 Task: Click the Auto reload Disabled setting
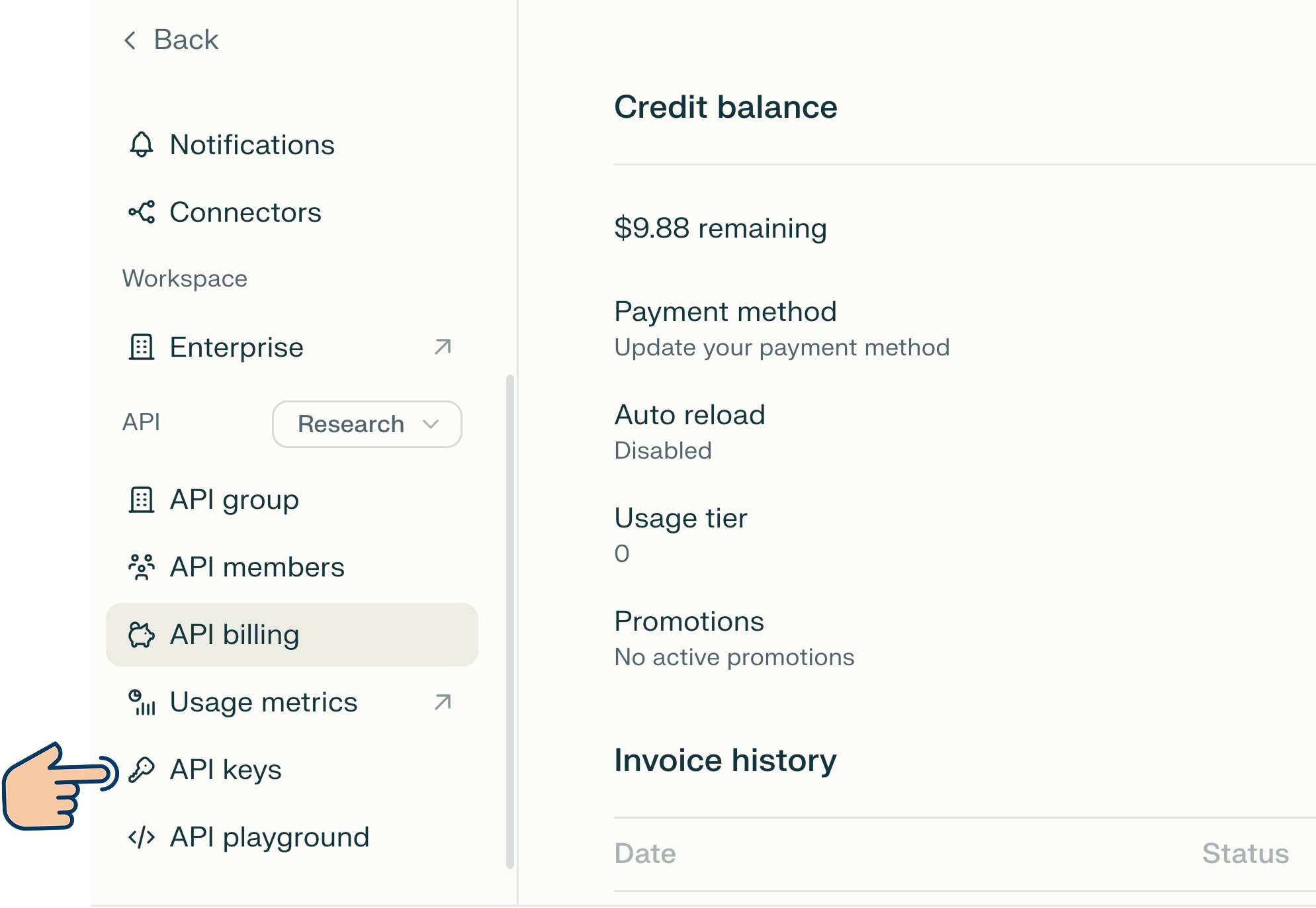coord(662,451)
